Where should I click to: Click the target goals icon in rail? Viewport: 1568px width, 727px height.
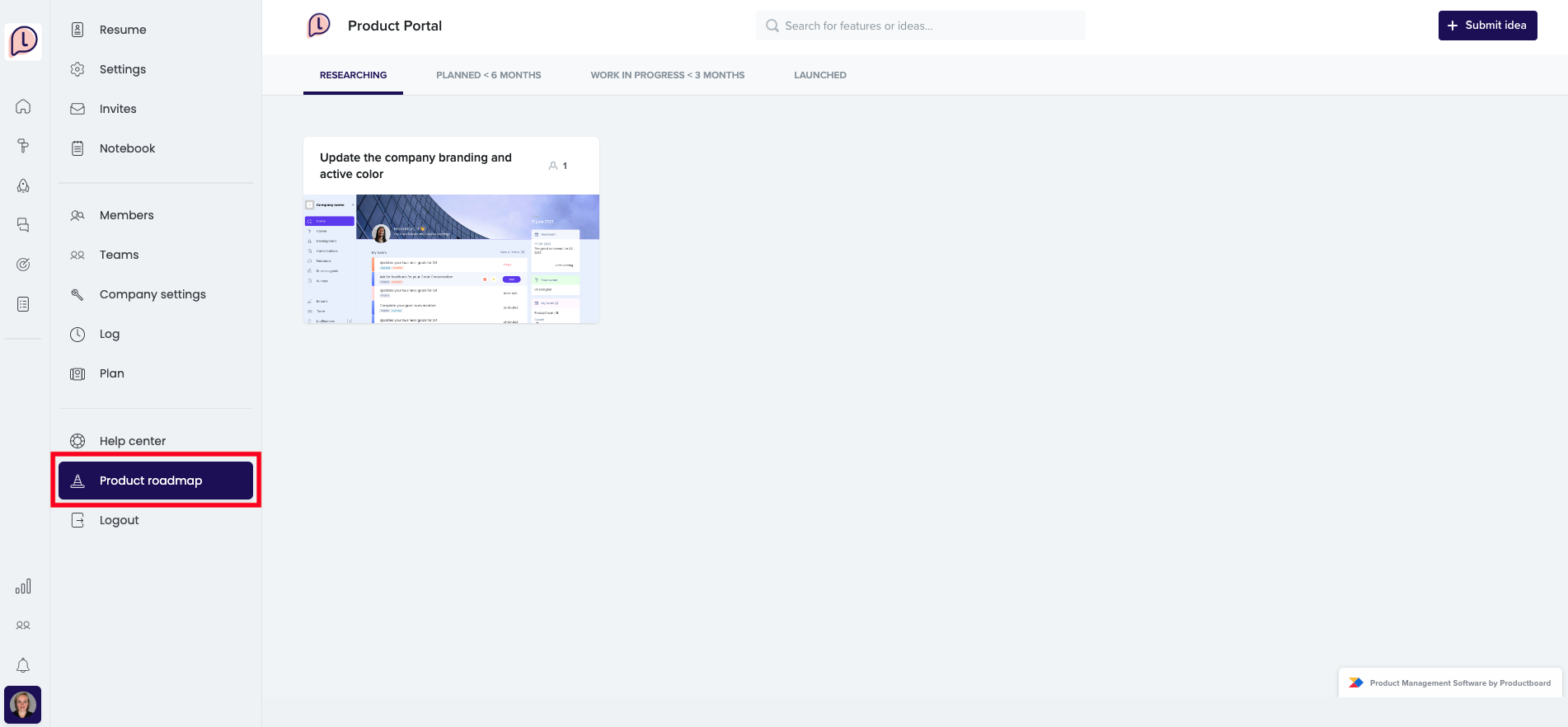tap(23, 265)
